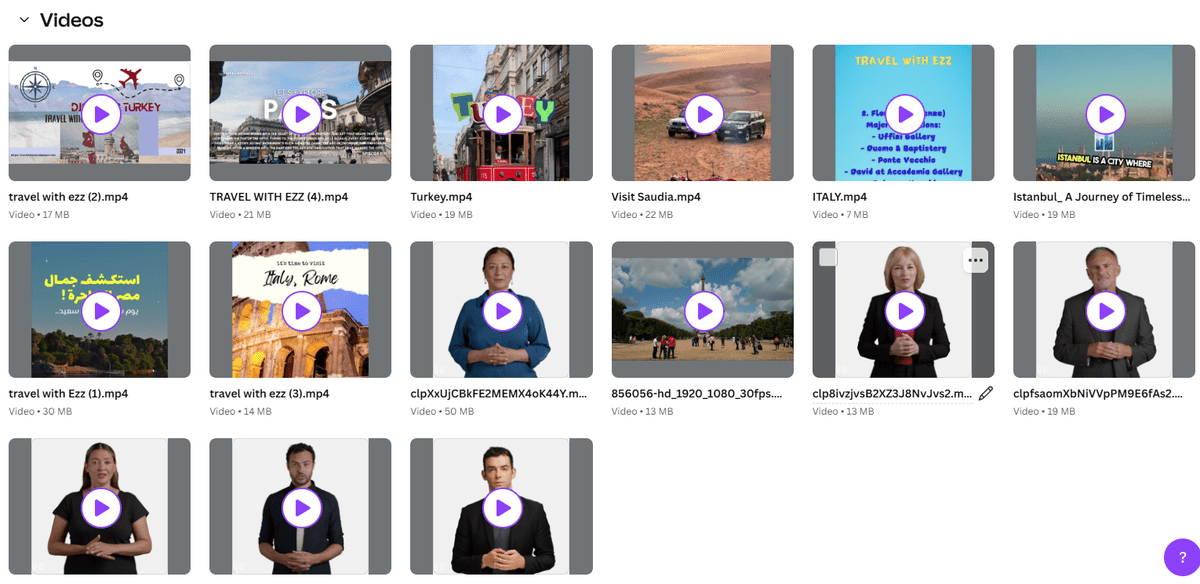This screenshot has width=1200, height=584.
Task: Select the file name clp8ivzjvsB2XZ3J8NvJvs2
Action: (892, 394)
